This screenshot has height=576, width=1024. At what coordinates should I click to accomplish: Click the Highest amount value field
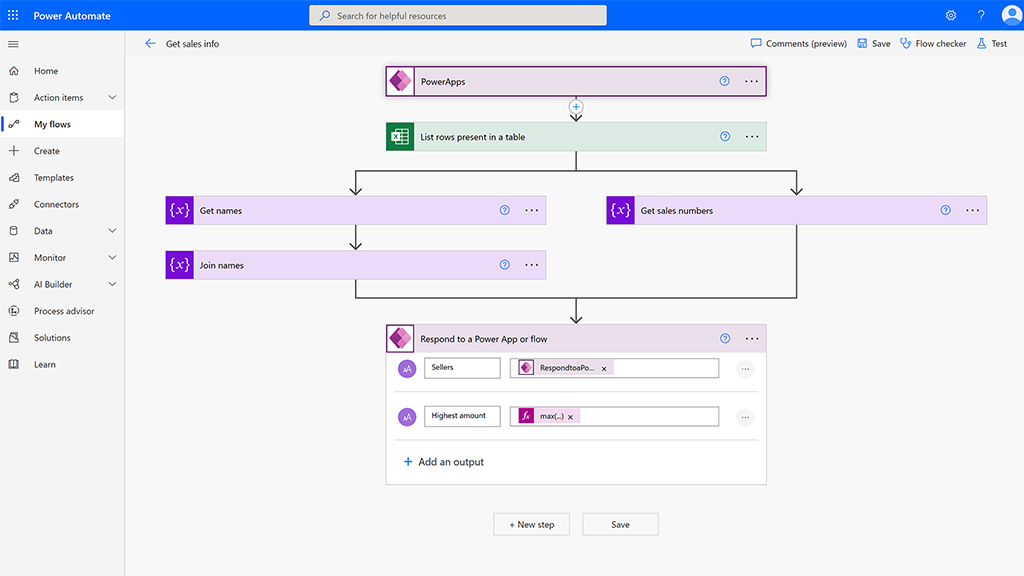(615, 416)
